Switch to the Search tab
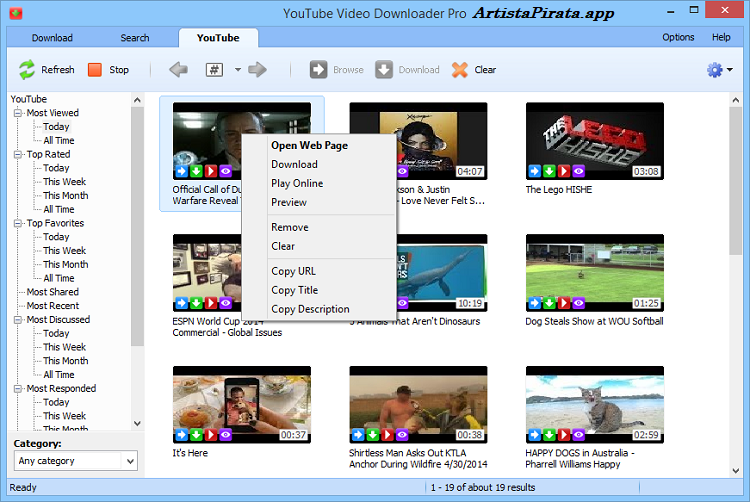The height and width of the screenshot is (502, 750). pos(135,38)
